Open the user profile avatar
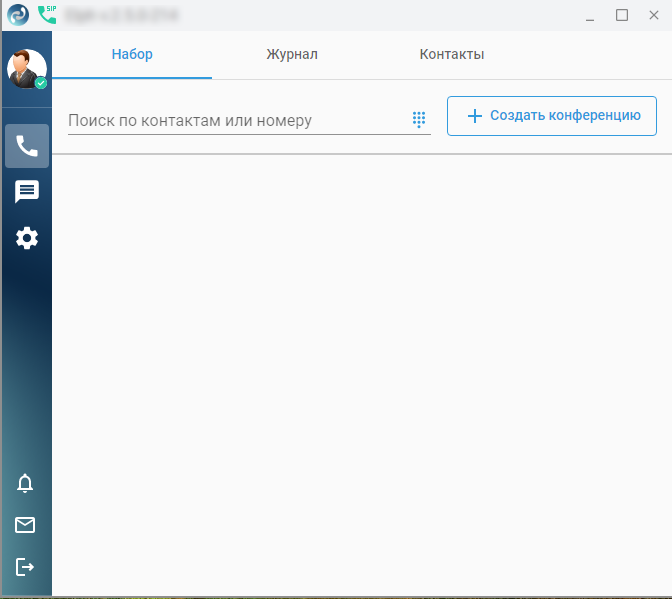Viewport: 672px width, 599px height. [27, 69]
